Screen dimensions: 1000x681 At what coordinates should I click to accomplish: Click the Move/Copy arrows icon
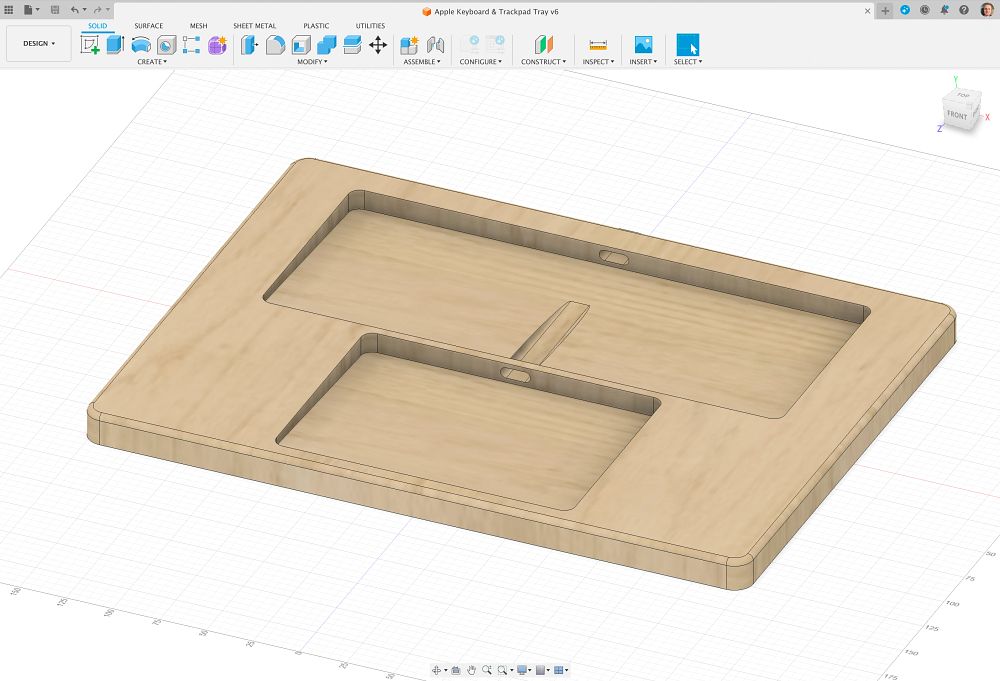378,45
